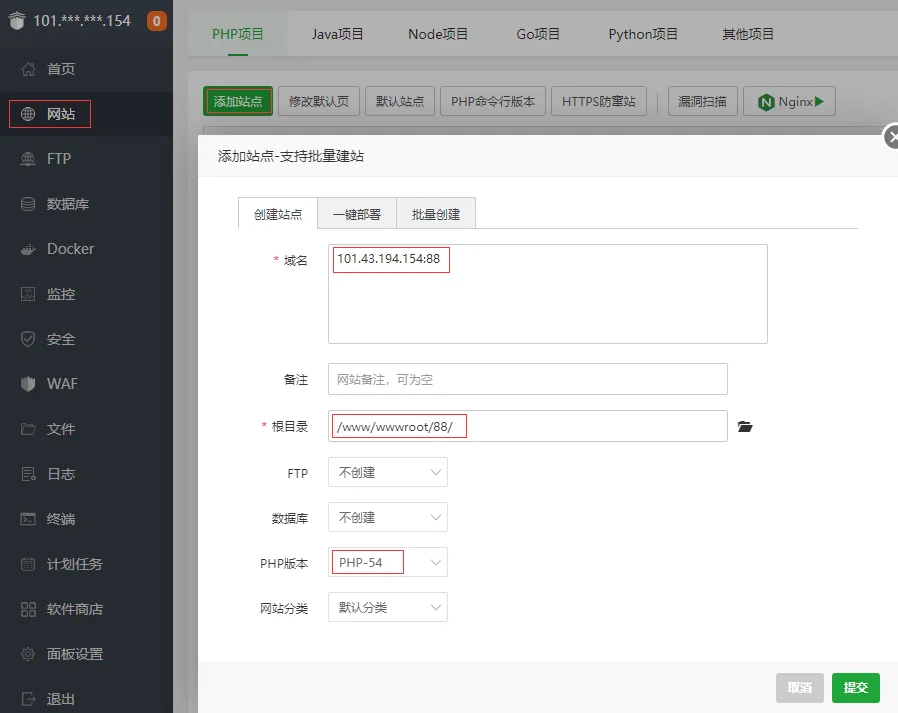The height and width of the screenshot is (713, 898).
Task: Switch to the Python项目 tab
Action: [643, 34]
